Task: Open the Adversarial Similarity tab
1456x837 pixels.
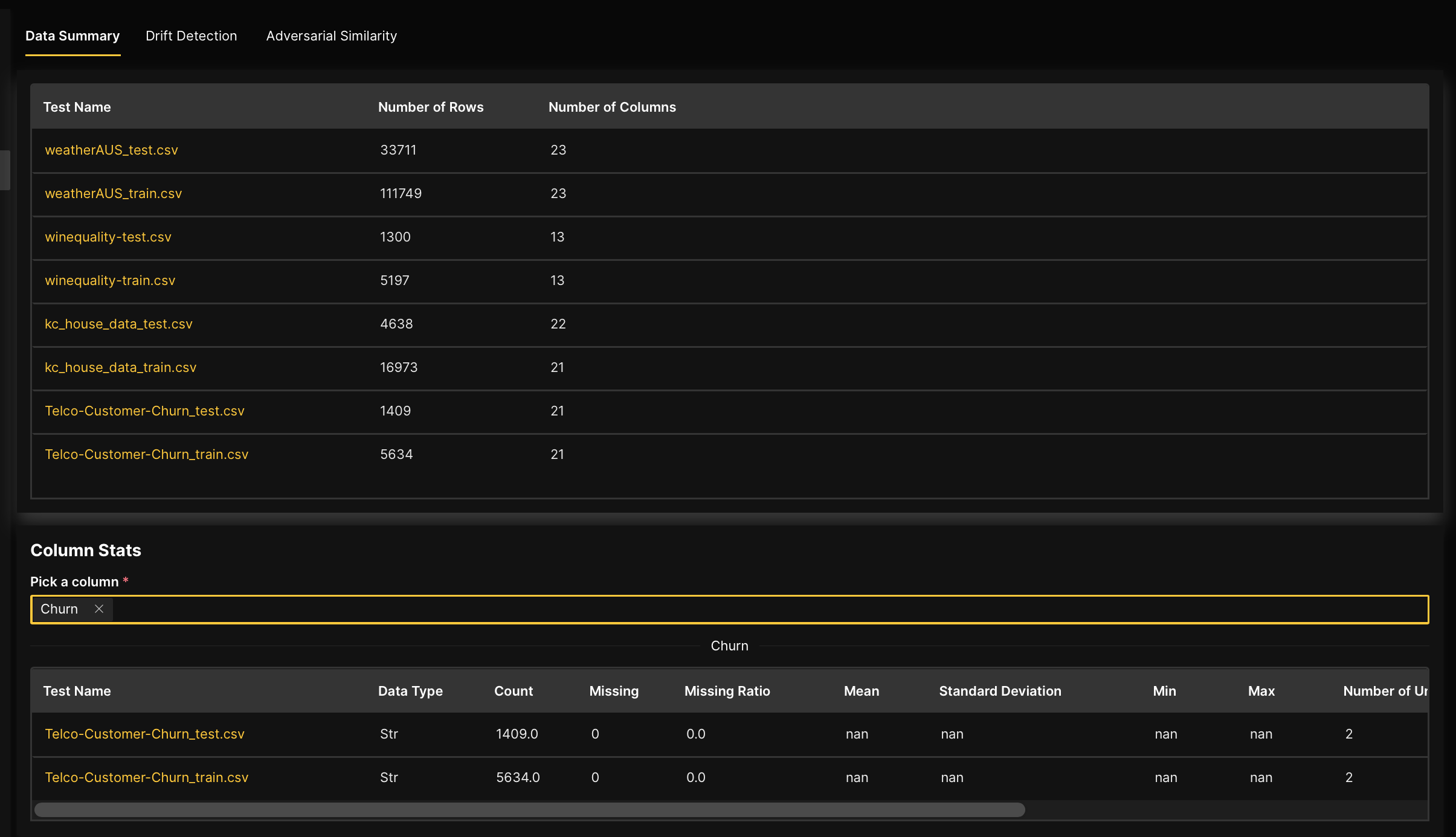Action: pos(331,36)
